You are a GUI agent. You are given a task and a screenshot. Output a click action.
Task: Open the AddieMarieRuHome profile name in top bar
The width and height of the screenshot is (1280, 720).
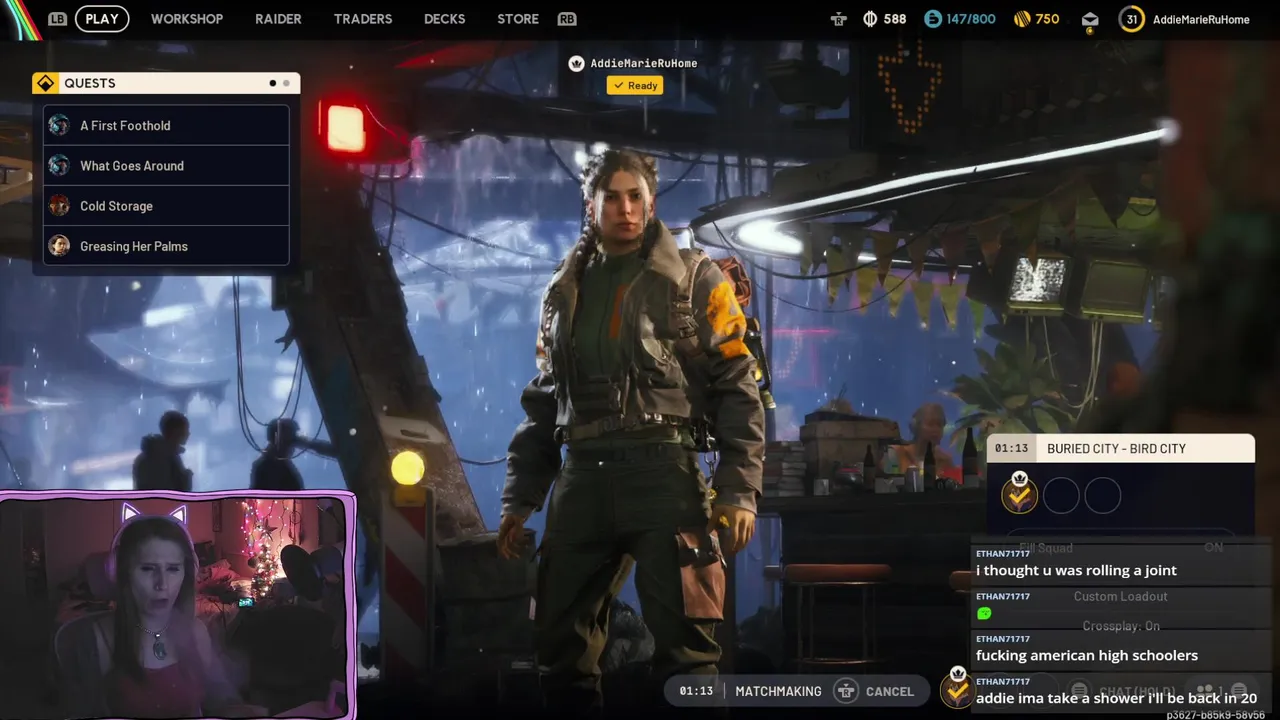pyautogui.click(x=1201, y=19)
